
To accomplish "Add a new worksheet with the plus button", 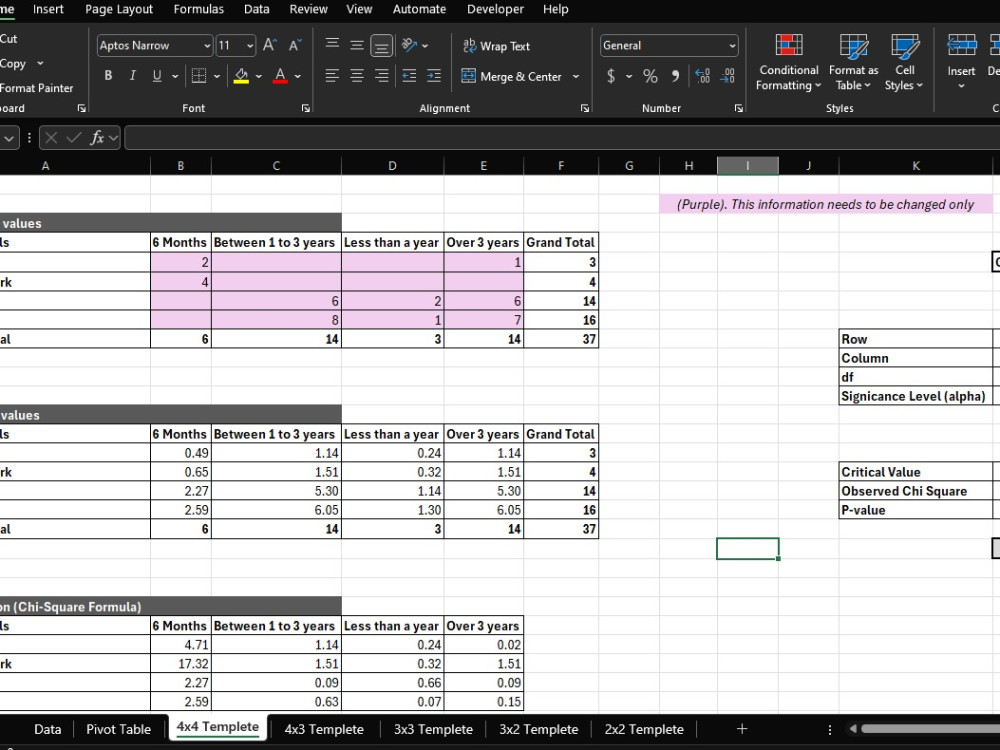I will coord(742,729).
